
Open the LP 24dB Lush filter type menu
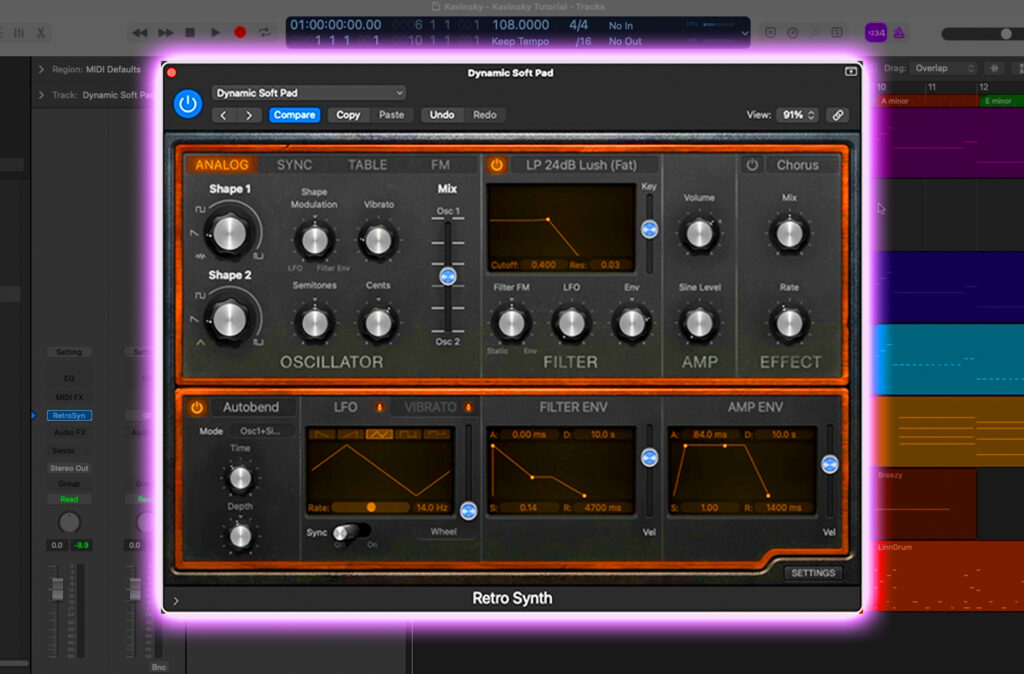(580, 165)
